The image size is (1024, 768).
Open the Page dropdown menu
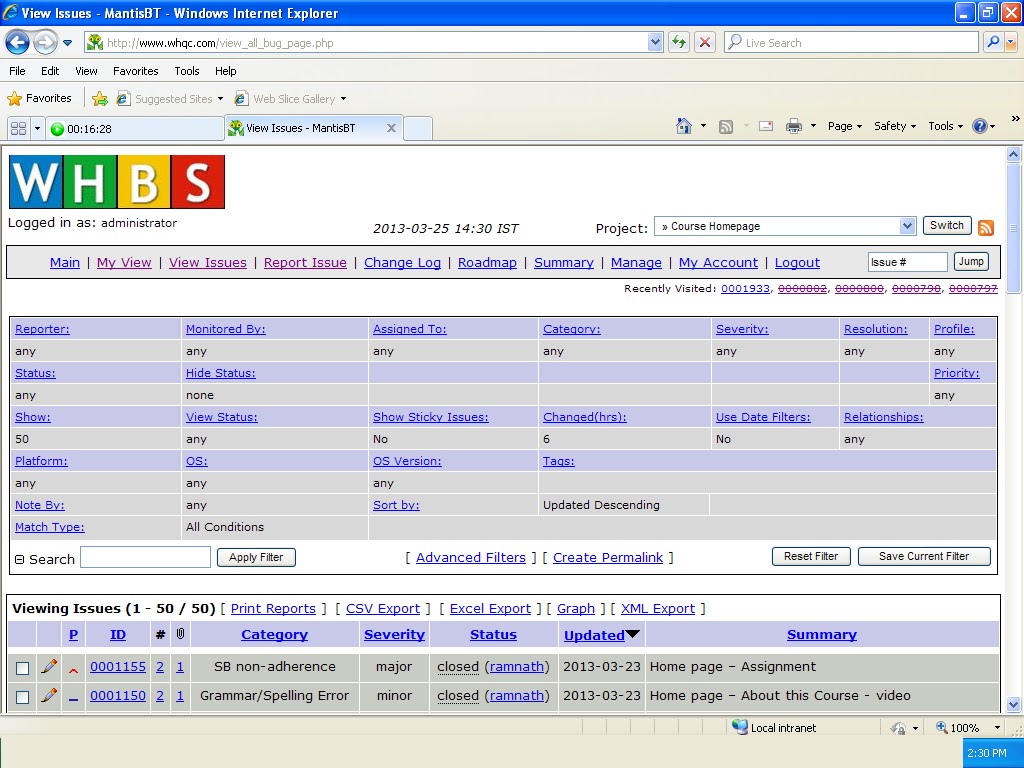pyautogui.click(x=844, y=126)
